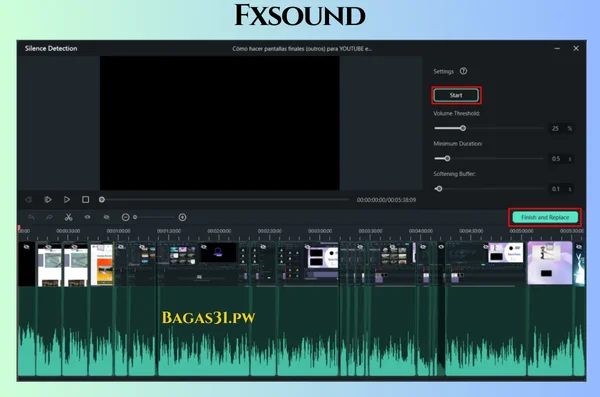Toggle eye on the final clip at timeline end
600x397 pixels.
pos(579,247)
